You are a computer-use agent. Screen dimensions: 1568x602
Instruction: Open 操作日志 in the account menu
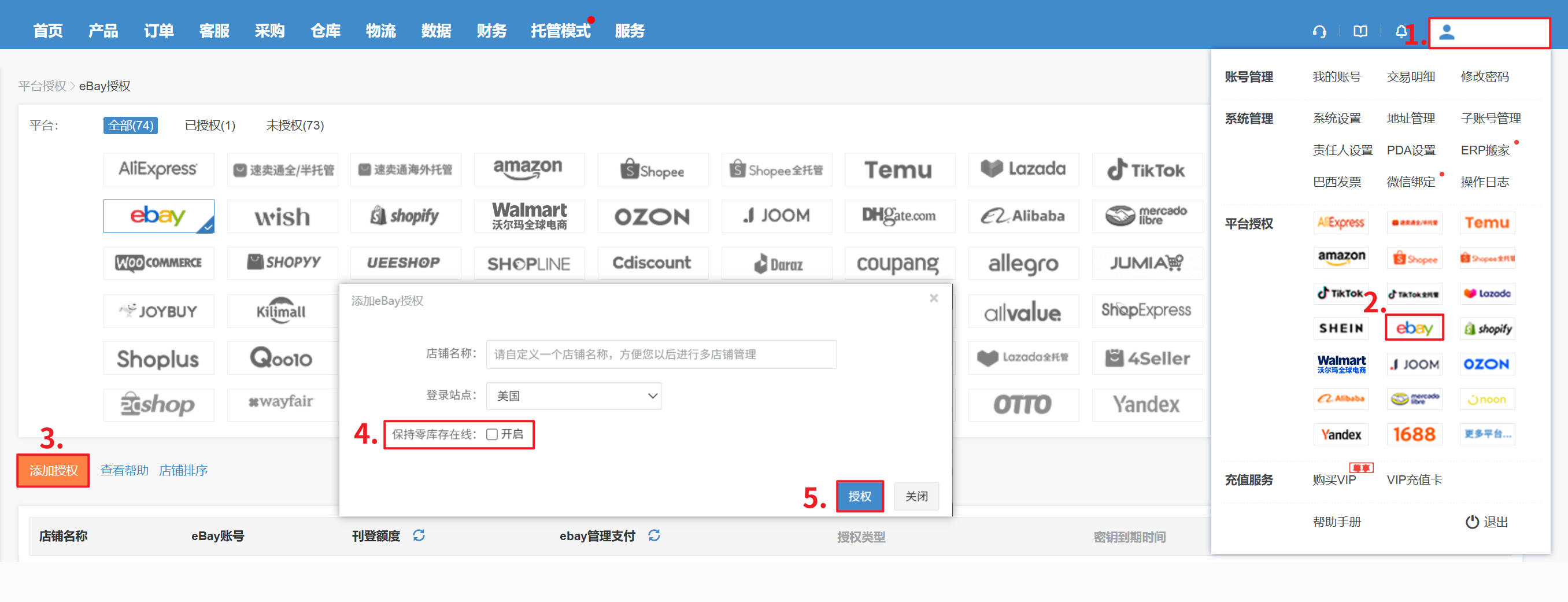[1484, 182]
